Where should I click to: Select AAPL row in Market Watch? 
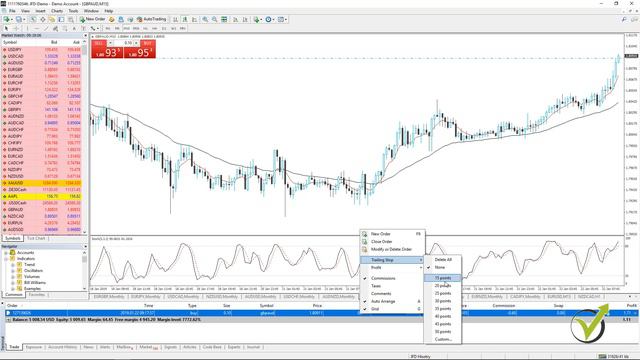[x=42, y=196]
